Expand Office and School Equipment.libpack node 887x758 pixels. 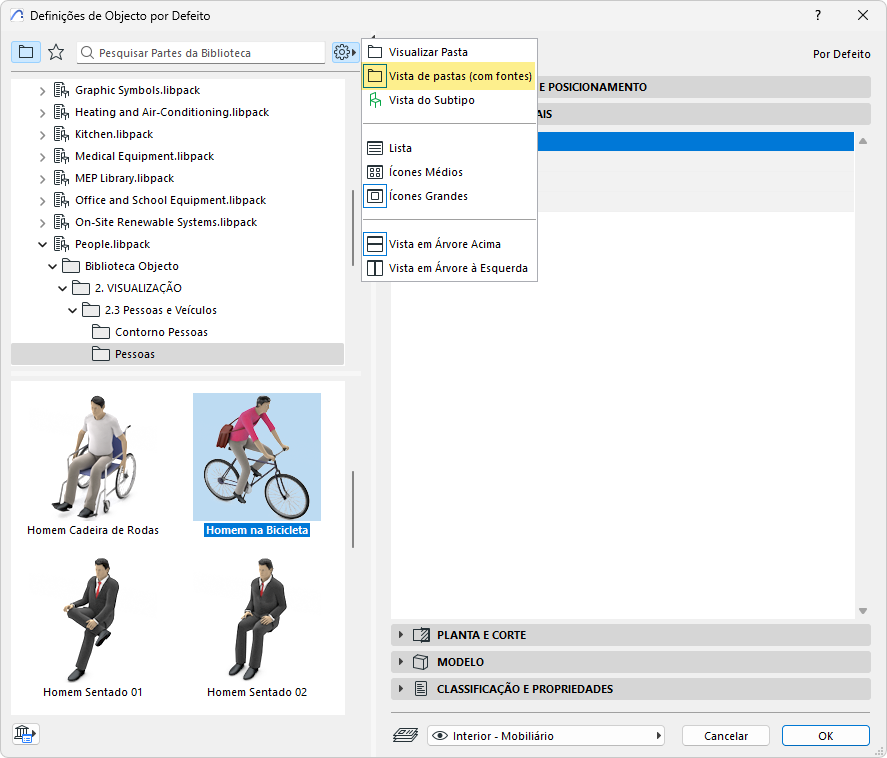click(x=42, y=200)
